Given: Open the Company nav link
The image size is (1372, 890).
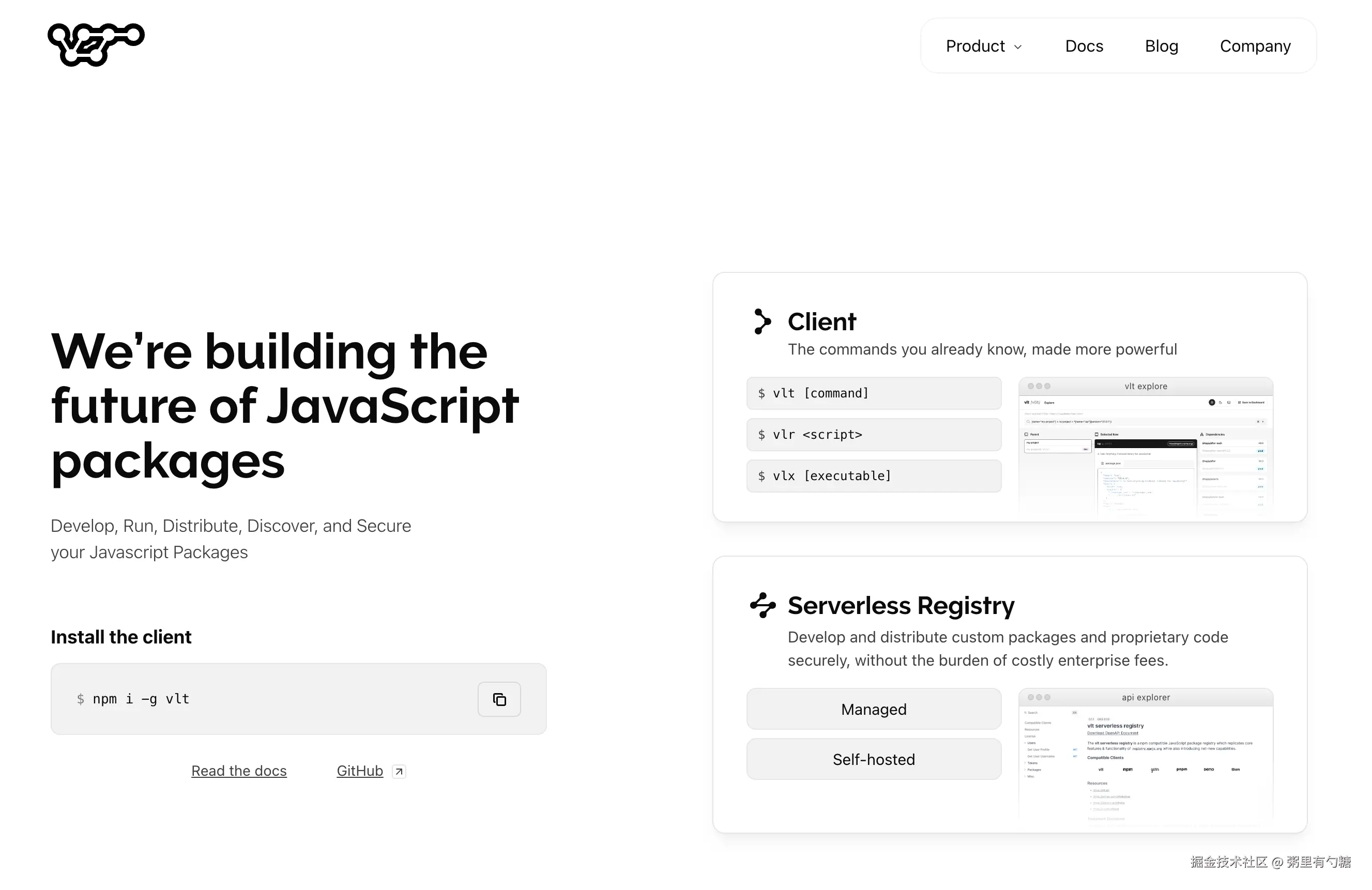Looking at the screenshot, I should pos(1255,46).
